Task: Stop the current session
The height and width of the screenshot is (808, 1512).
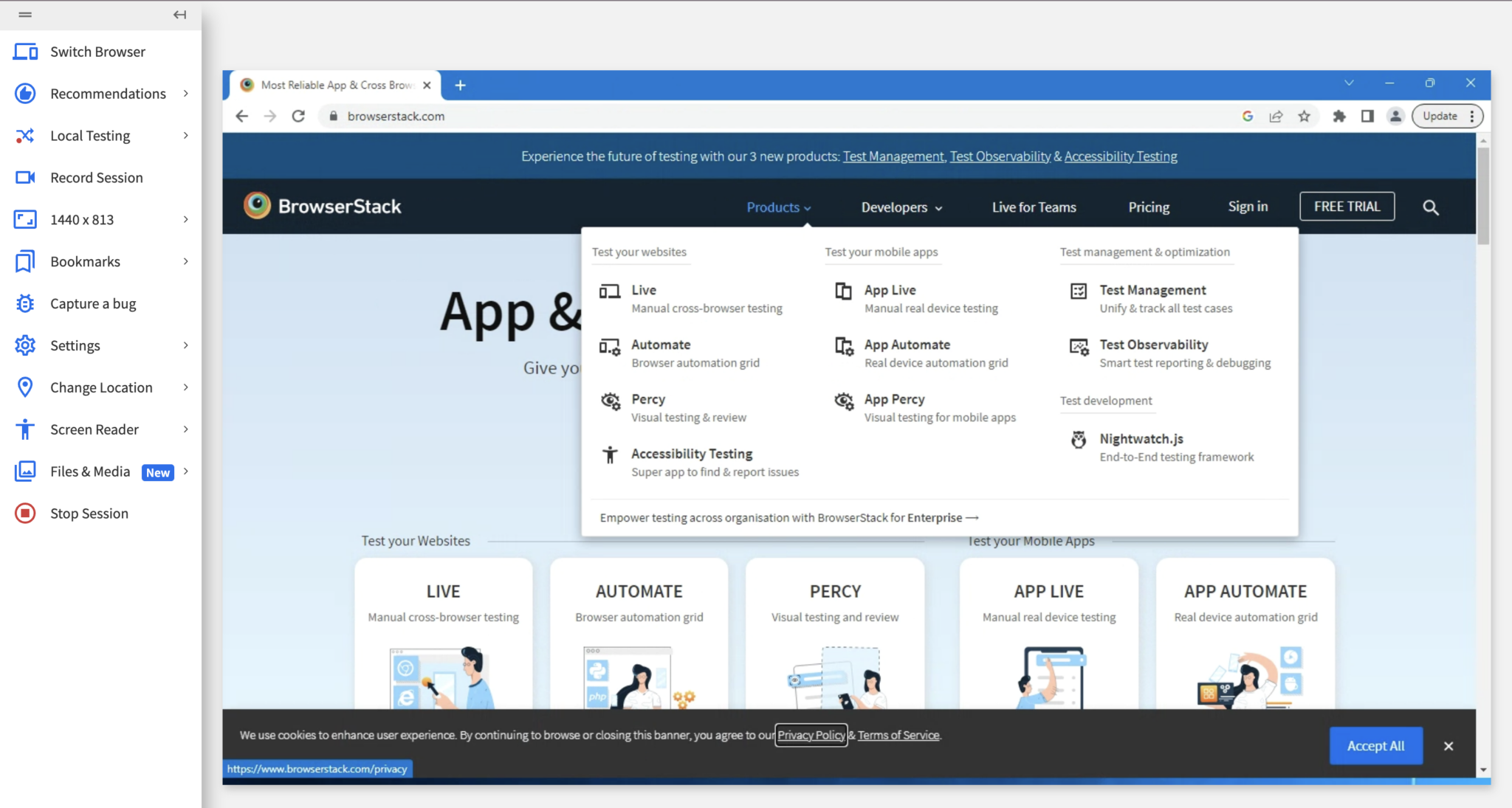Action: 89,513
